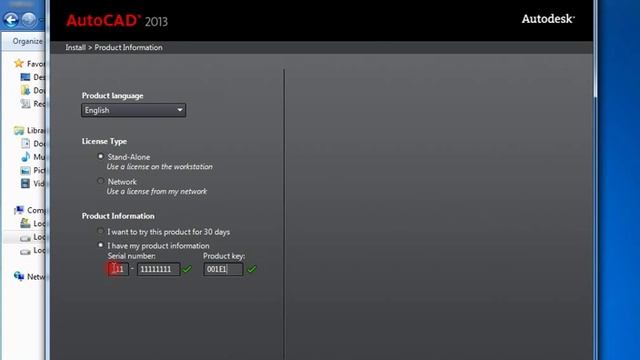
Task: Select last Local Disk in Explorer sidebar
Action: point(33,250)
